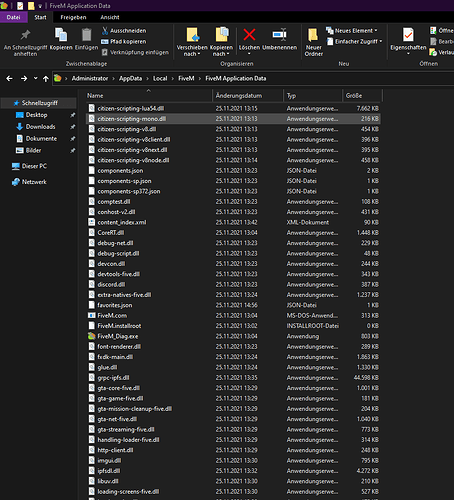
Task: Click the Eigenschaften properties icon
Action: (x=408, y=35)
